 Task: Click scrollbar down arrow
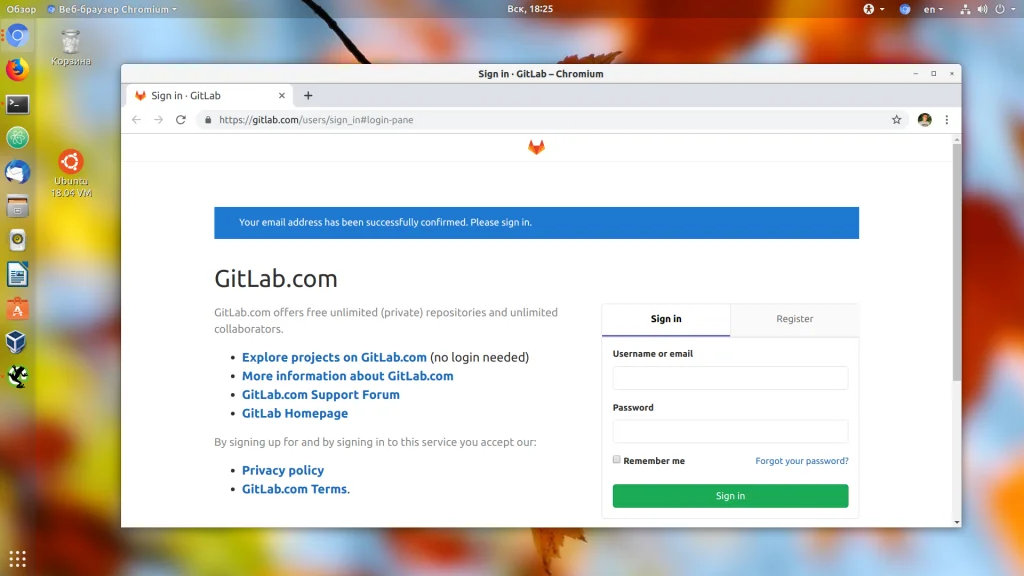(x=957, y=522)
